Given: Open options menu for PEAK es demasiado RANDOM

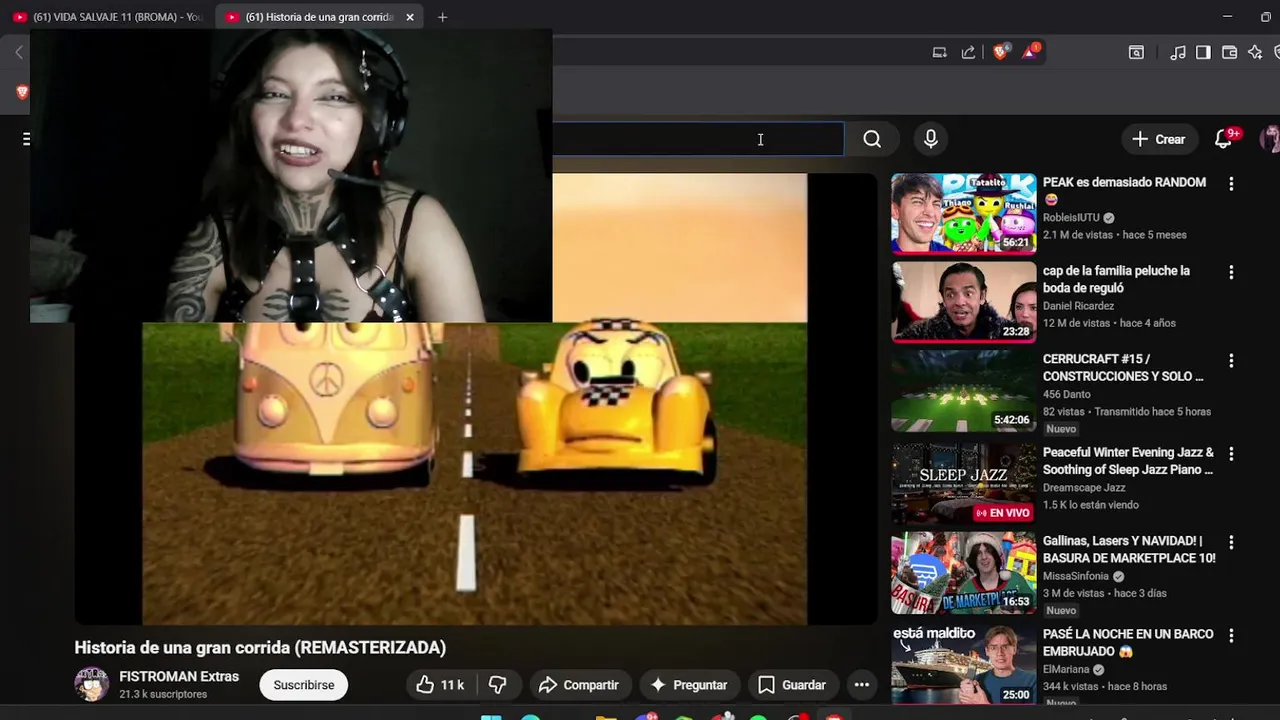Looking at the screenshot, I should (x=1231, y=184).
